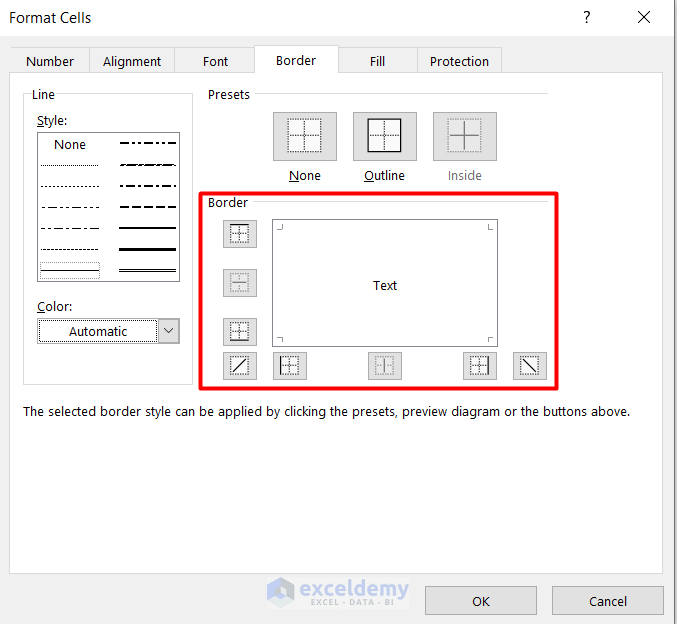Select the thin solid line style

point(70,270)
